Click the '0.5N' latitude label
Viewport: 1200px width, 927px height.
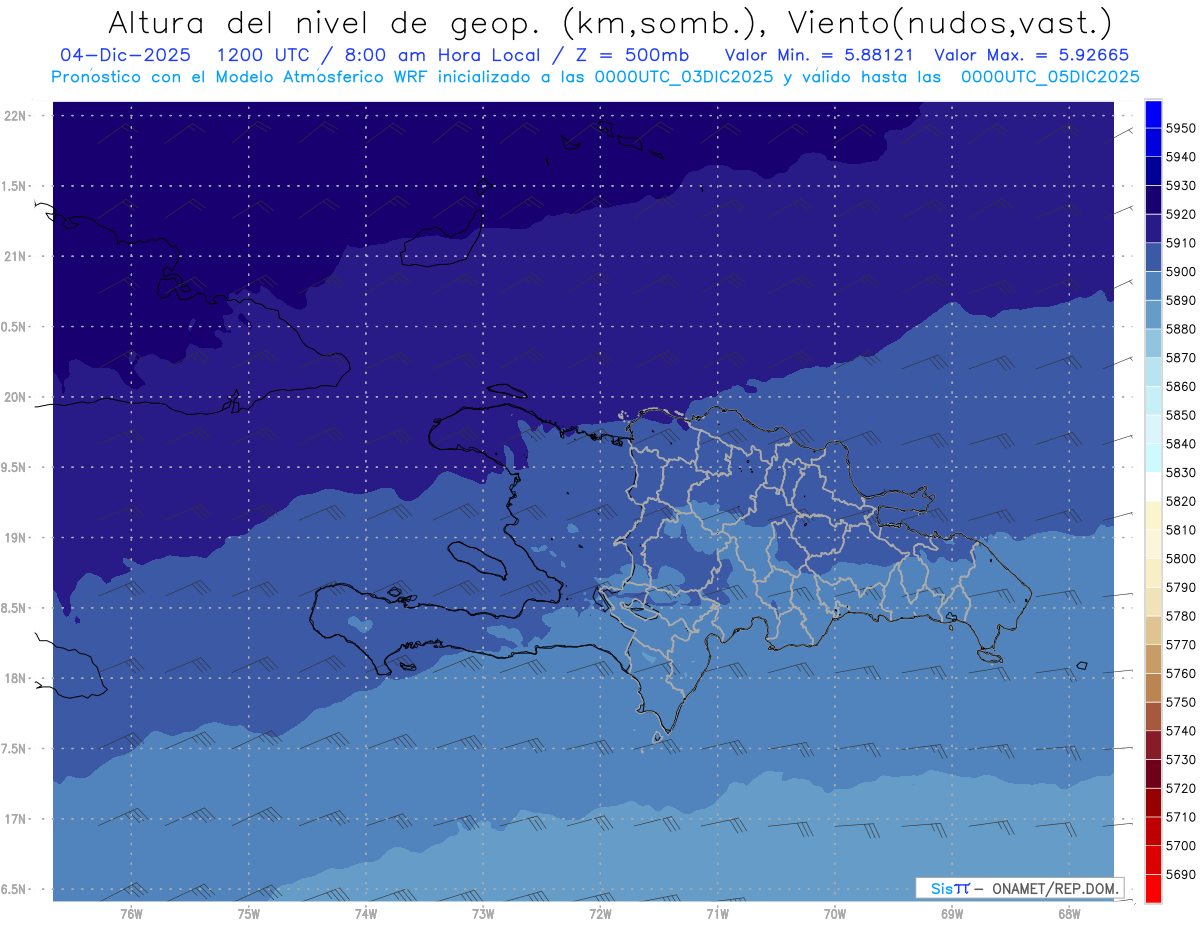click(15, 327)
